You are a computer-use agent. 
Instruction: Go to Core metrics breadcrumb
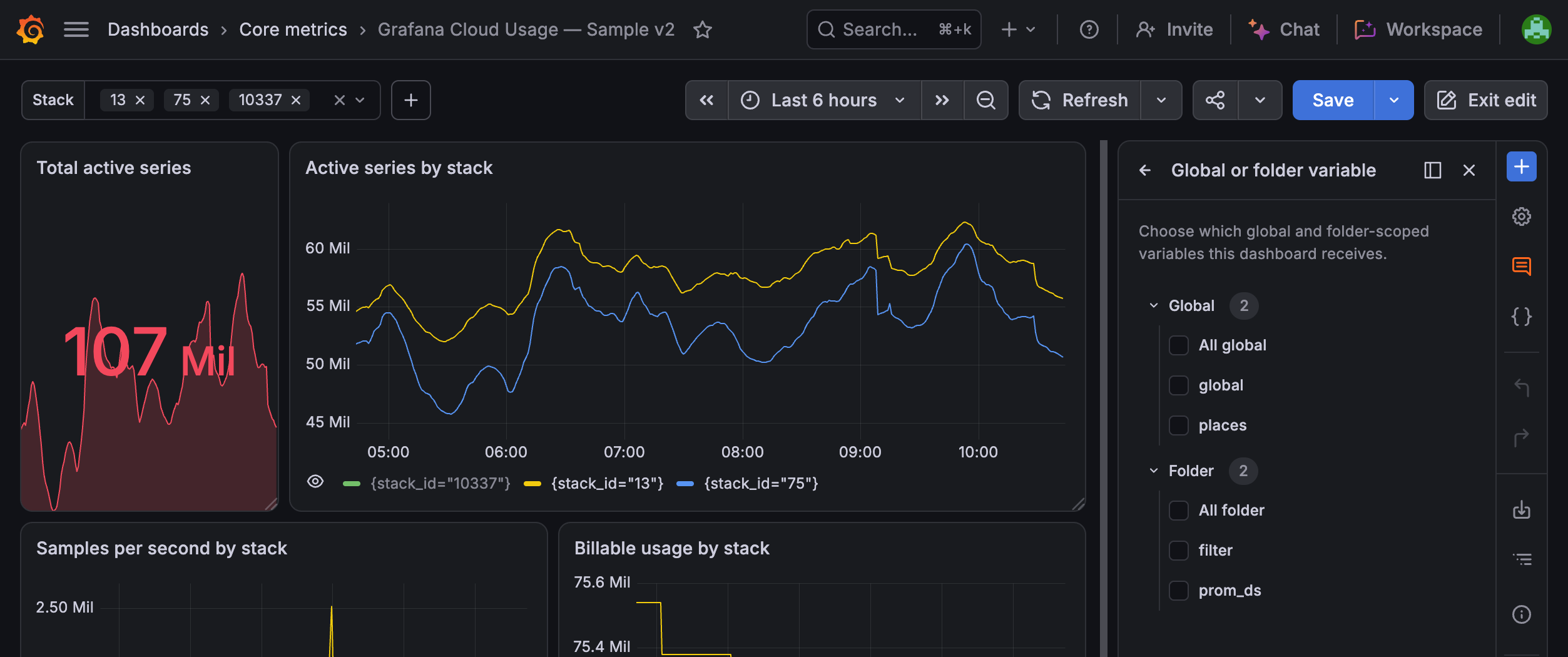[293, 29]
